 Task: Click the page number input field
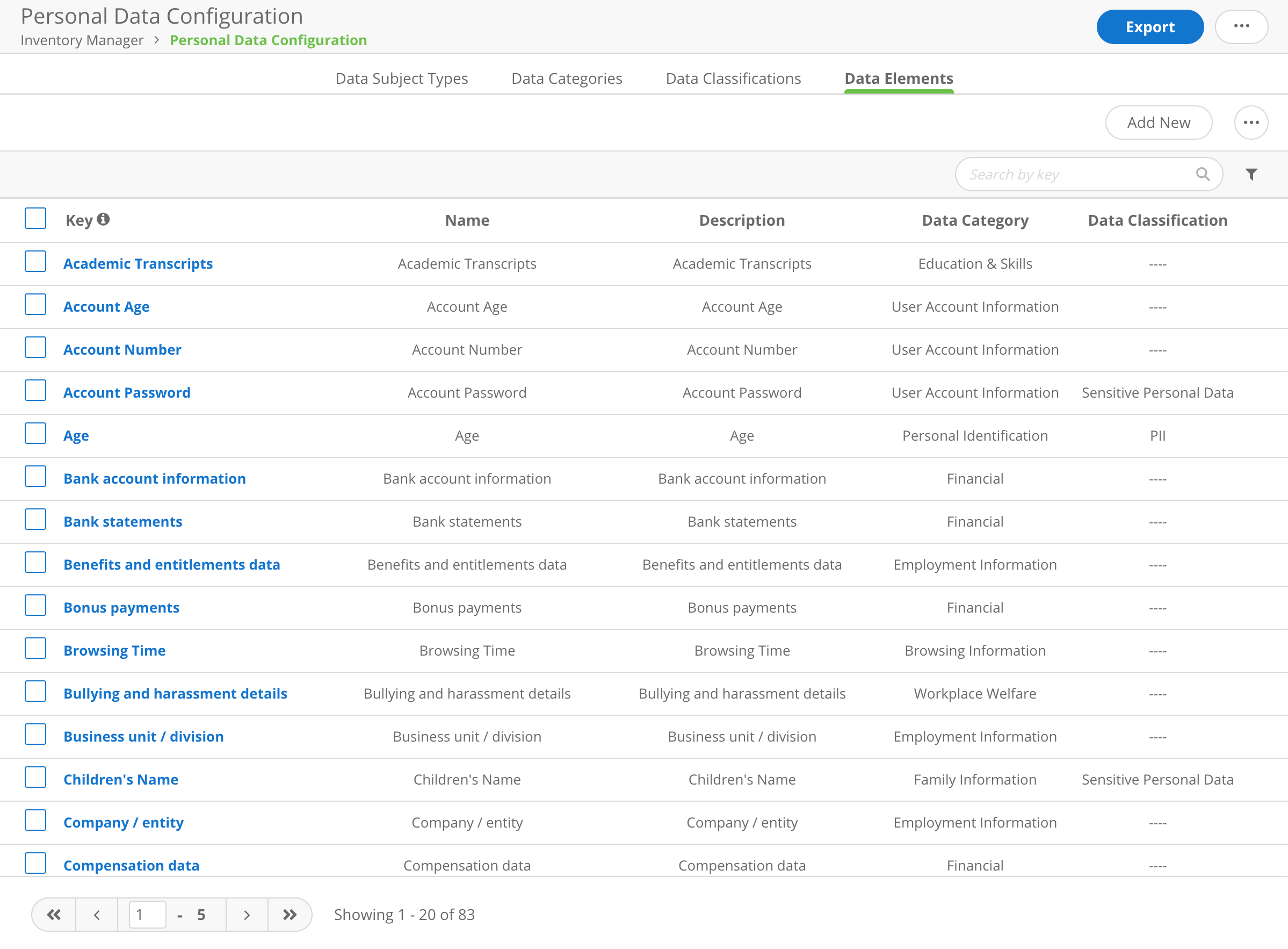point(147,914)
